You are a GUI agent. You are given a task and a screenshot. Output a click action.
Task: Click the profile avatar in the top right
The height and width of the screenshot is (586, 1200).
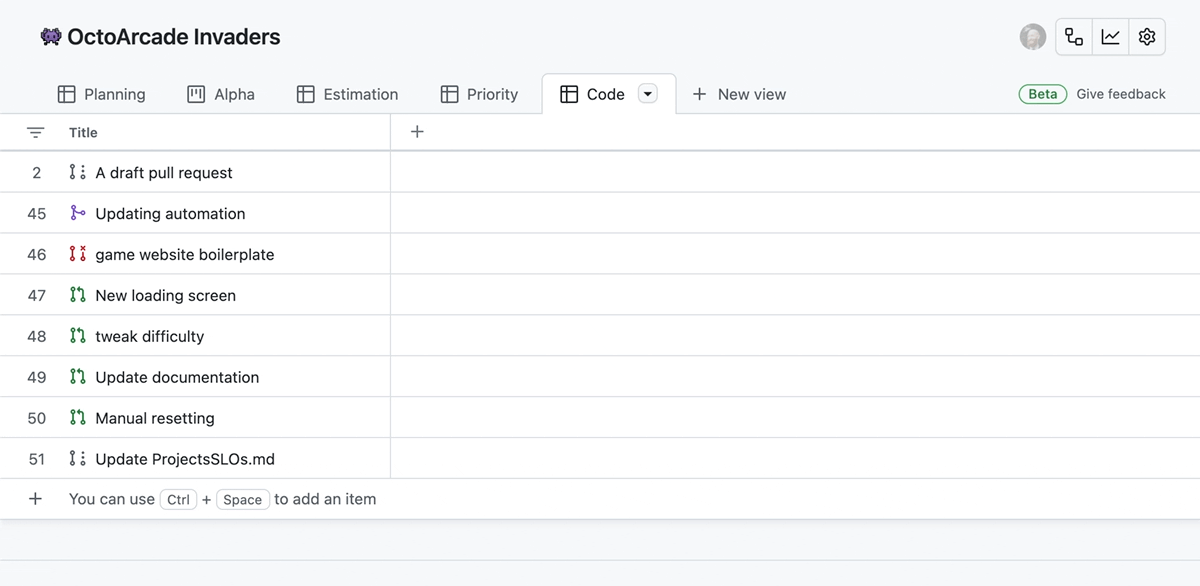click(x=1033, y=36)
